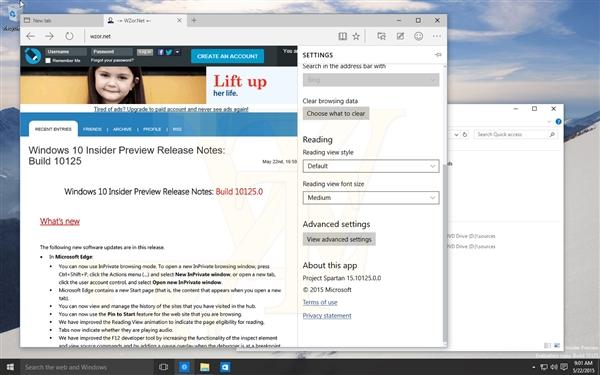Open Reading view book icon

(x=342, y=36)
